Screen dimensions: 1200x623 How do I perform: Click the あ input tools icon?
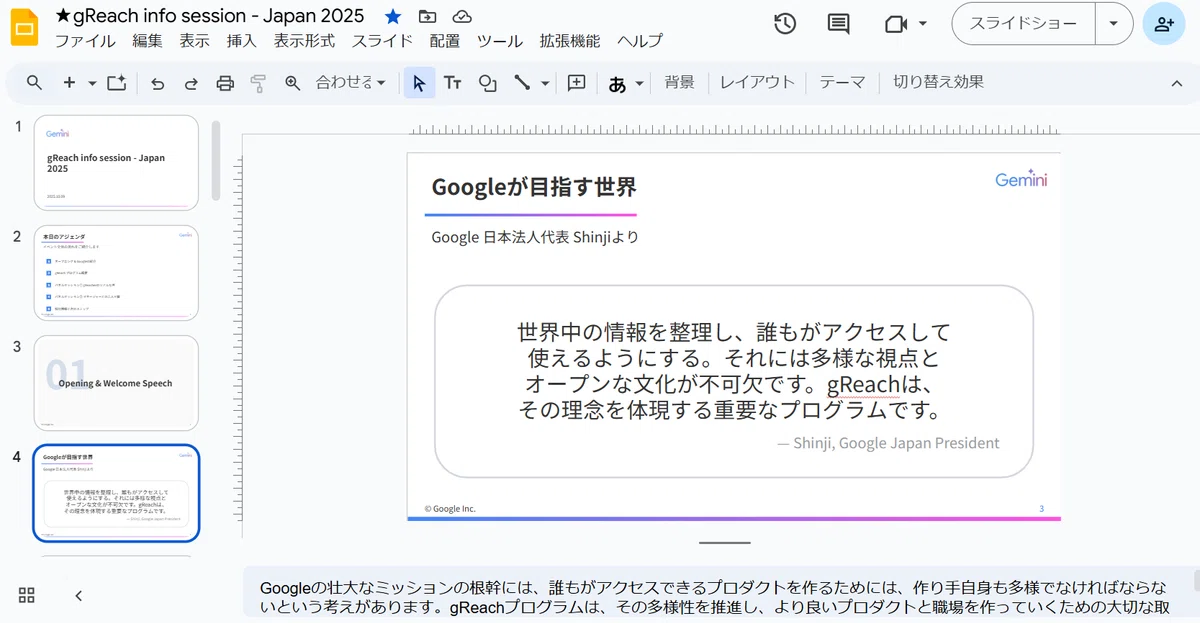click(617, 83)
